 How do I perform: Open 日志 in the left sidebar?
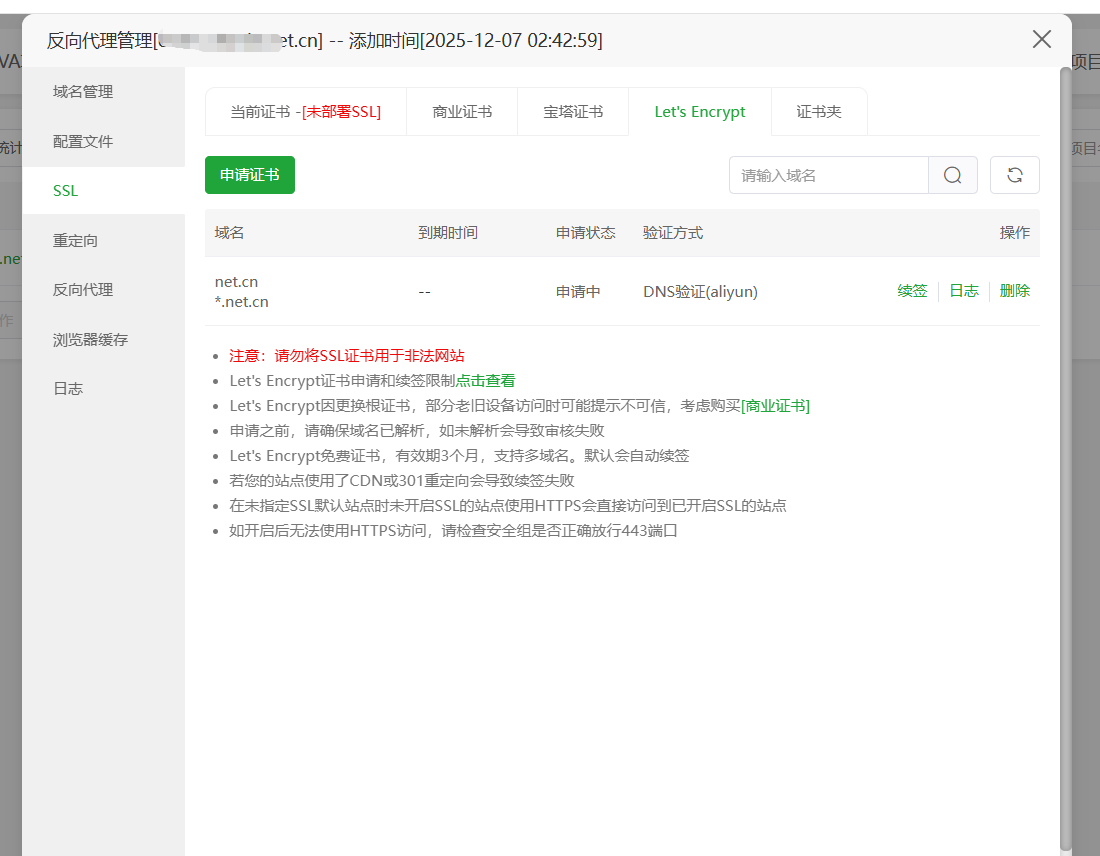point(68,389)
